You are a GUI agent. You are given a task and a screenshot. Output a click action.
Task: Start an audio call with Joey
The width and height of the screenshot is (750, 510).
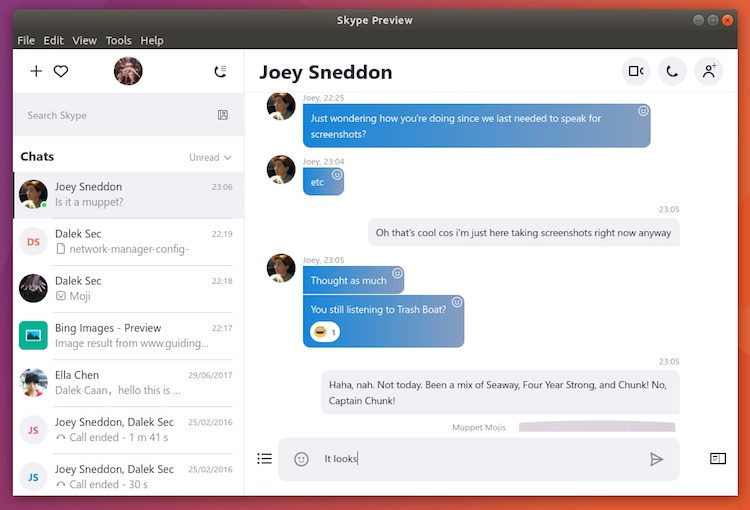coord(672,71)
